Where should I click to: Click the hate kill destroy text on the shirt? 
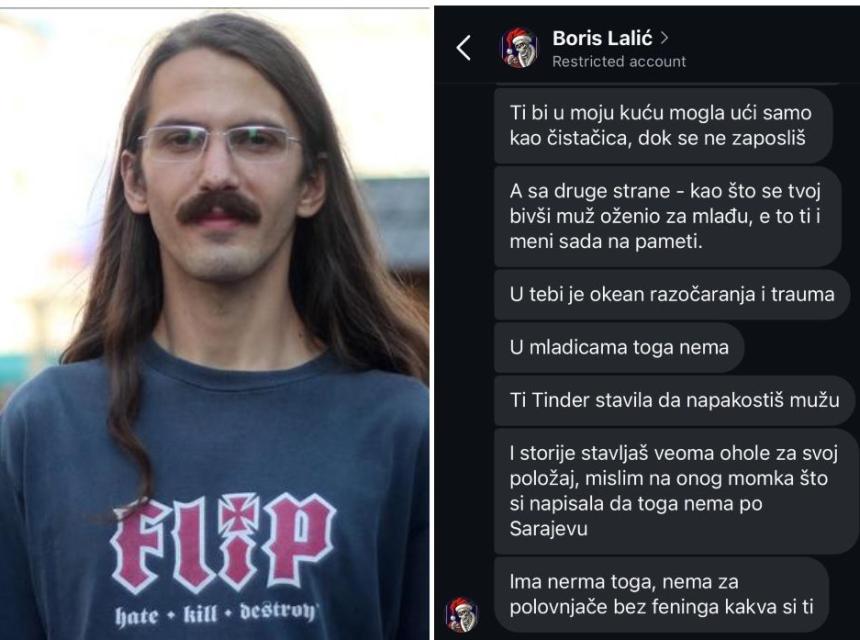tap(216, 614)
